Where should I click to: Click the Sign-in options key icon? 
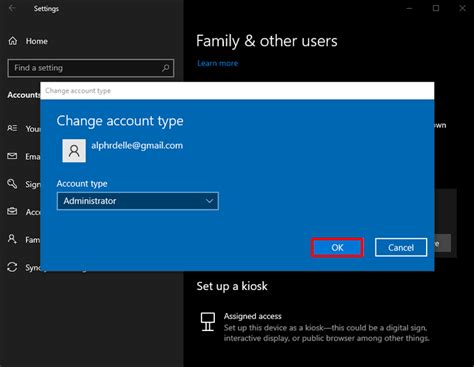point(12,183)
